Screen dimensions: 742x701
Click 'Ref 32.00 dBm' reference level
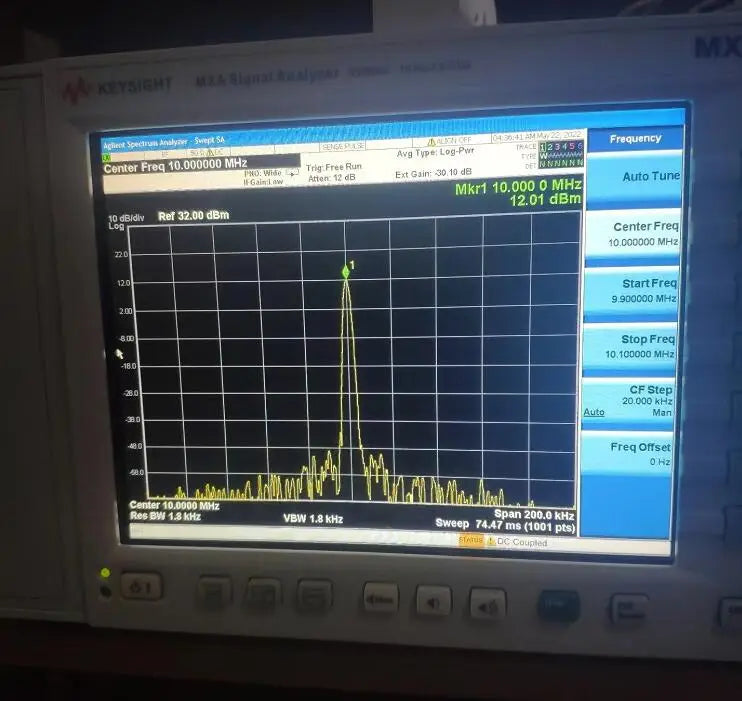pos(194,216)
